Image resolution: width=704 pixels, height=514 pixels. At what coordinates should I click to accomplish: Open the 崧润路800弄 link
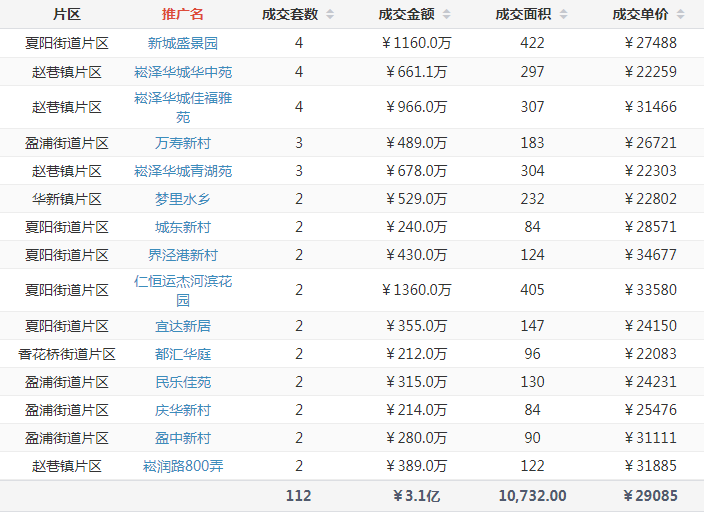pos(183,466)
